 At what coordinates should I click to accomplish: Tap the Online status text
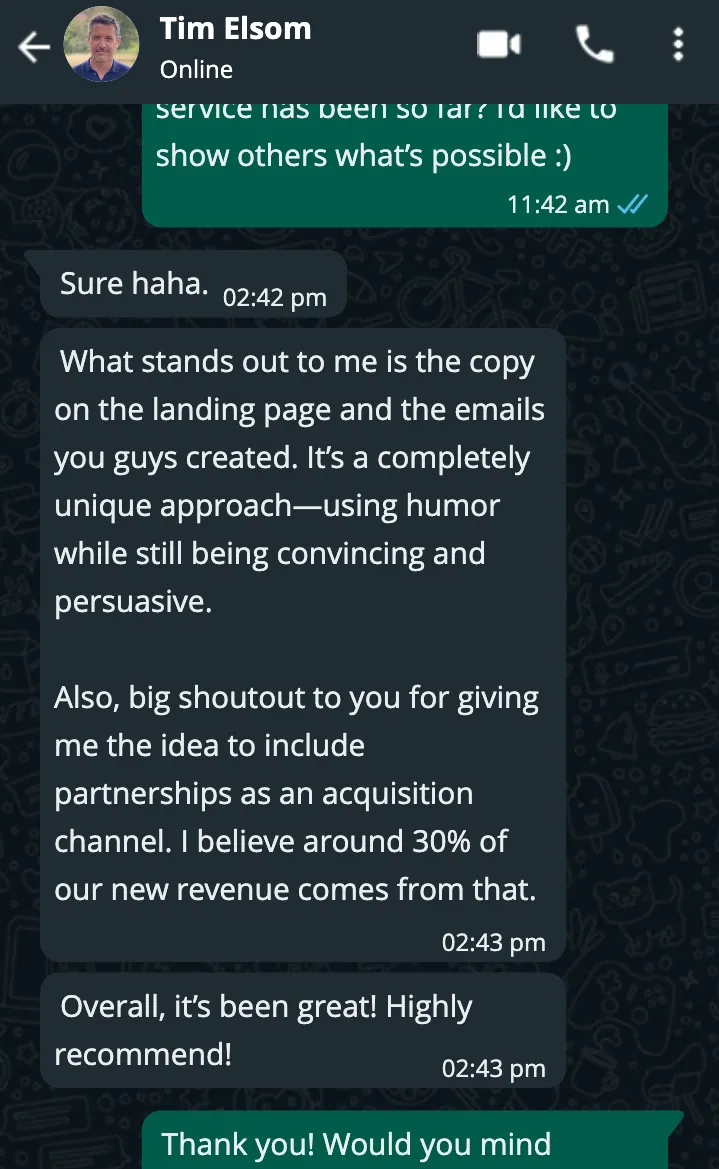tap(196, 69)
